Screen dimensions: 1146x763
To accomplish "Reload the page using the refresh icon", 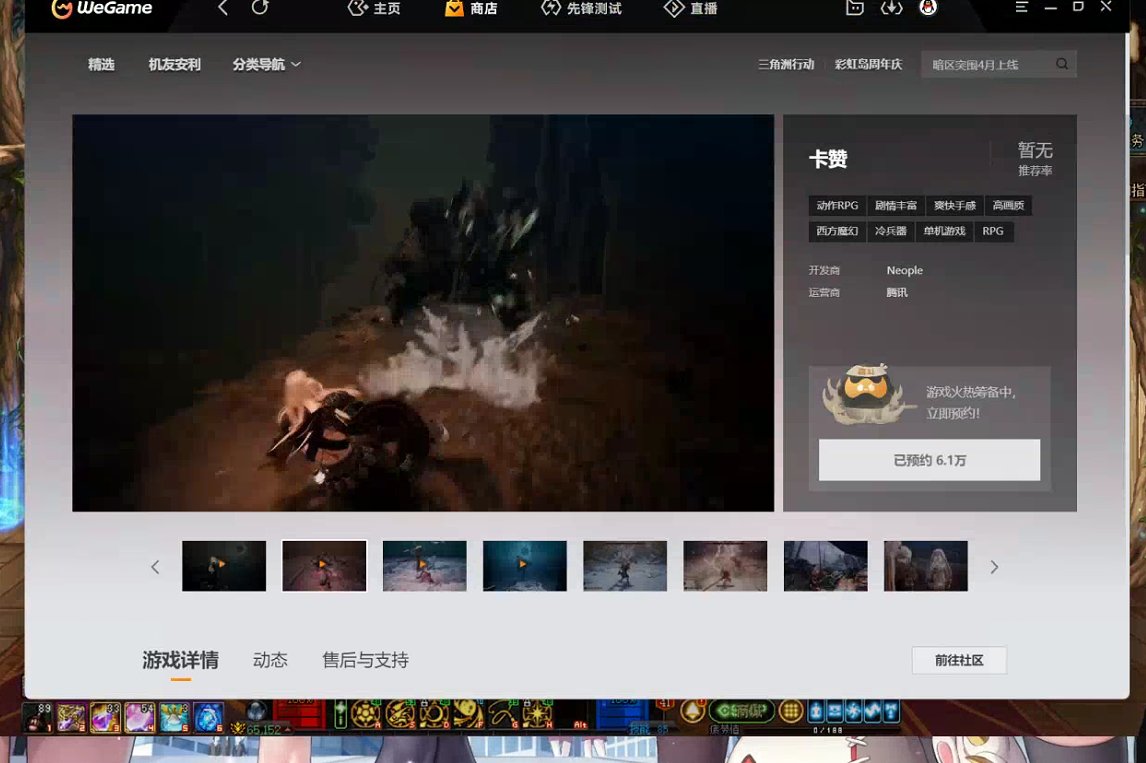I will [260, 8].
